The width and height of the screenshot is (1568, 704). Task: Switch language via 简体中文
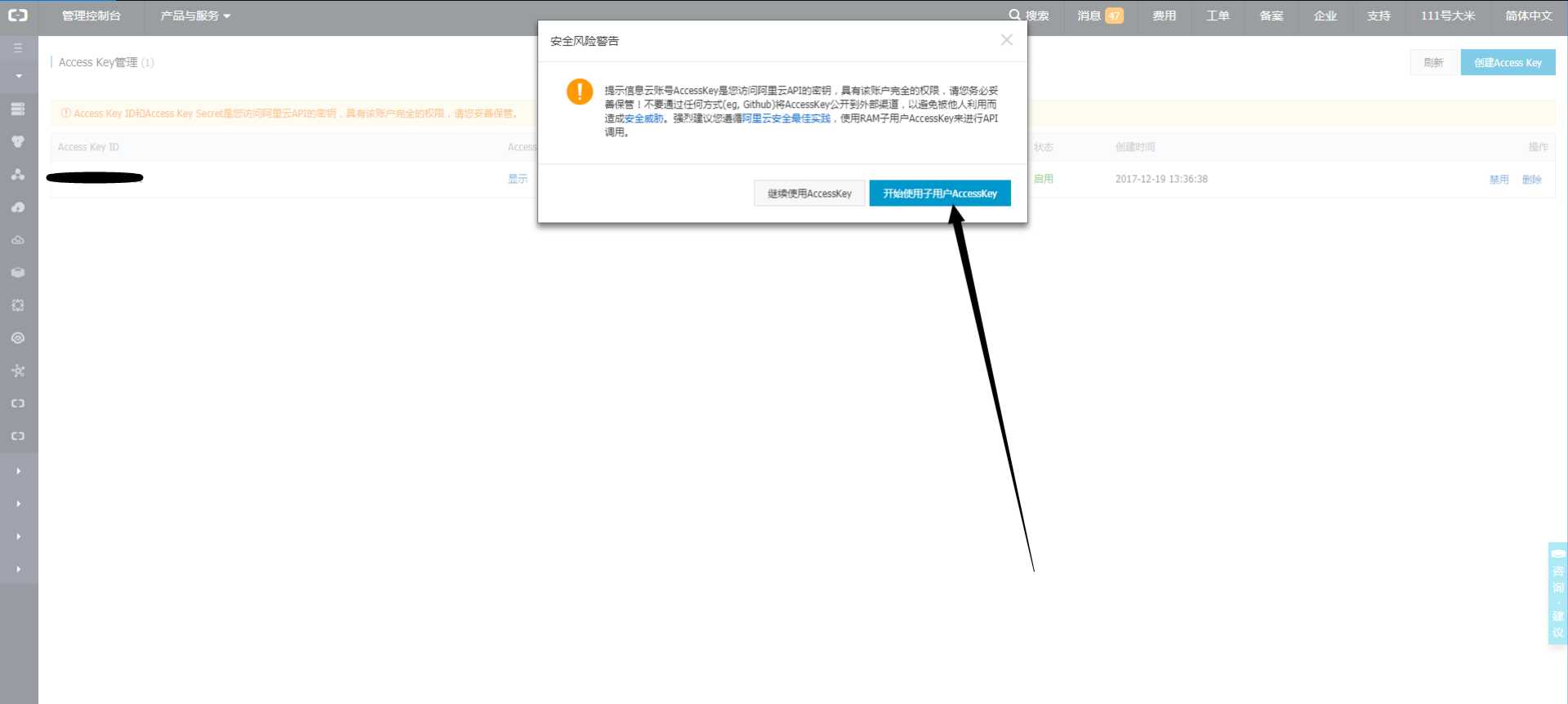[1529, 16]
